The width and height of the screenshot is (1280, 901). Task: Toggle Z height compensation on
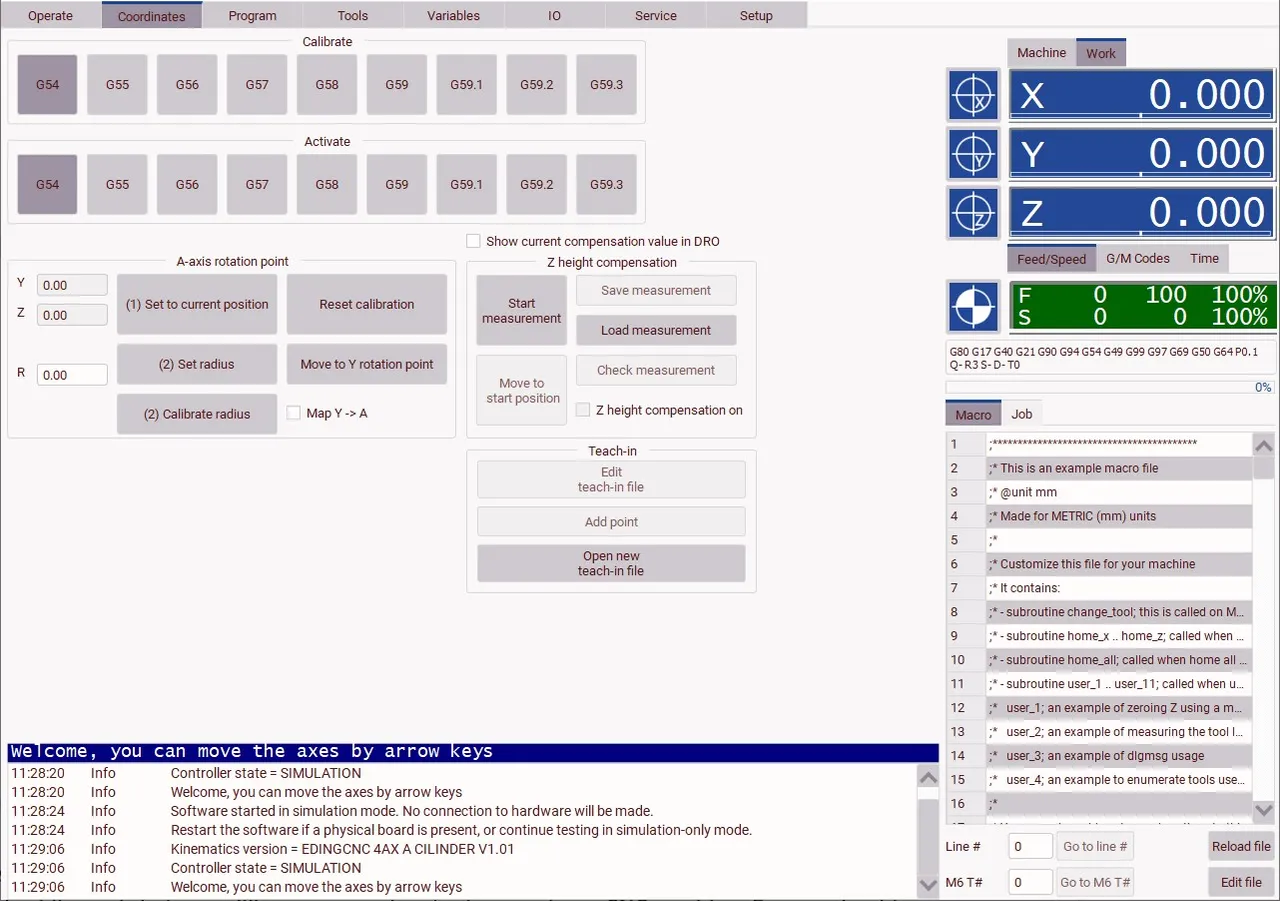582,409
